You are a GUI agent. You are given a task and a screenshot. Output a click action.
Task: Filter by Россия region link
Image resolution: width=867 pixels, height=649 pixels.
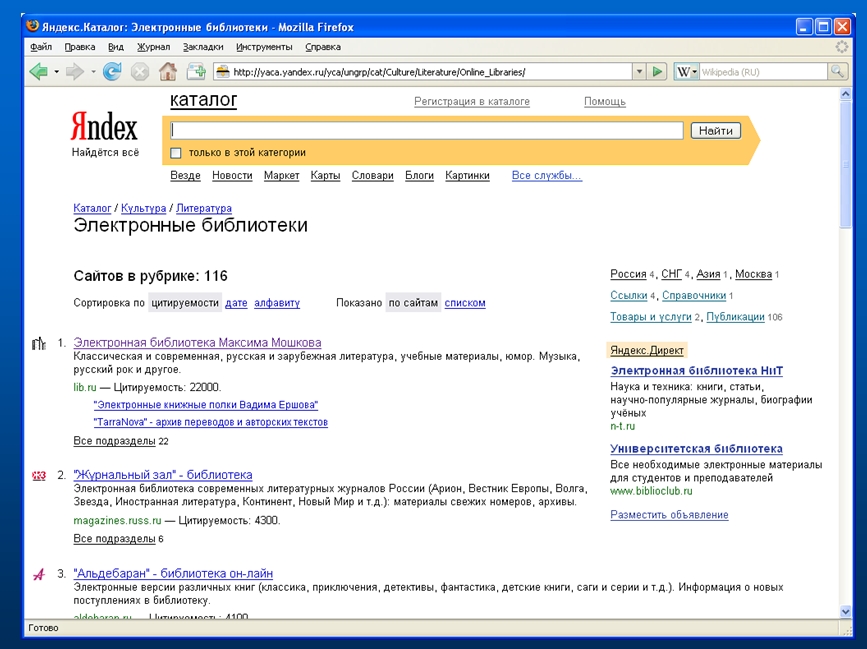(x=628, y=274)
